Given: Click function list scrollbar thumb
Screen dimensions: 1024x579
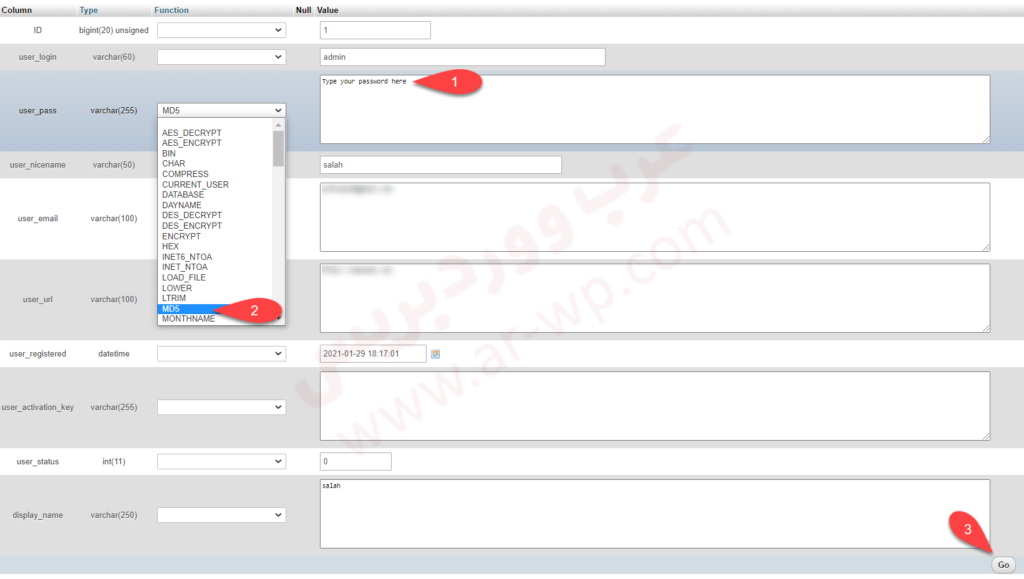Looking at the screenshot, I should click(279, 149).
